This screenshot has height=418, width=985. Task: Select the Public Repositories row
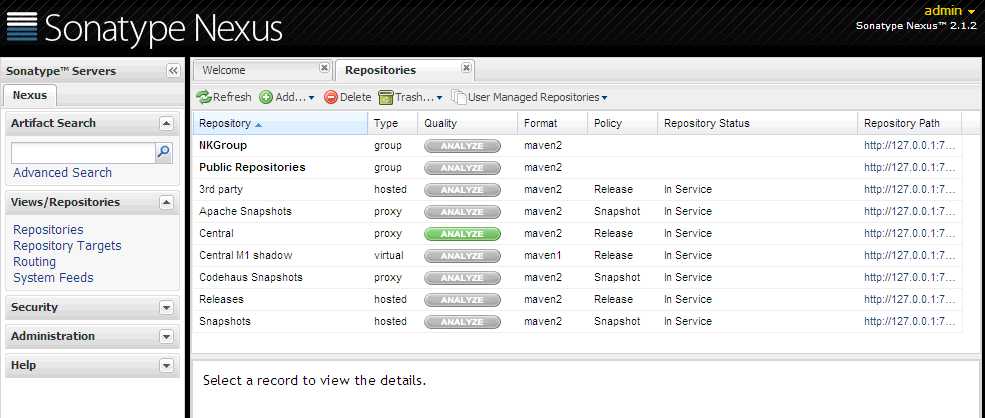577,168
